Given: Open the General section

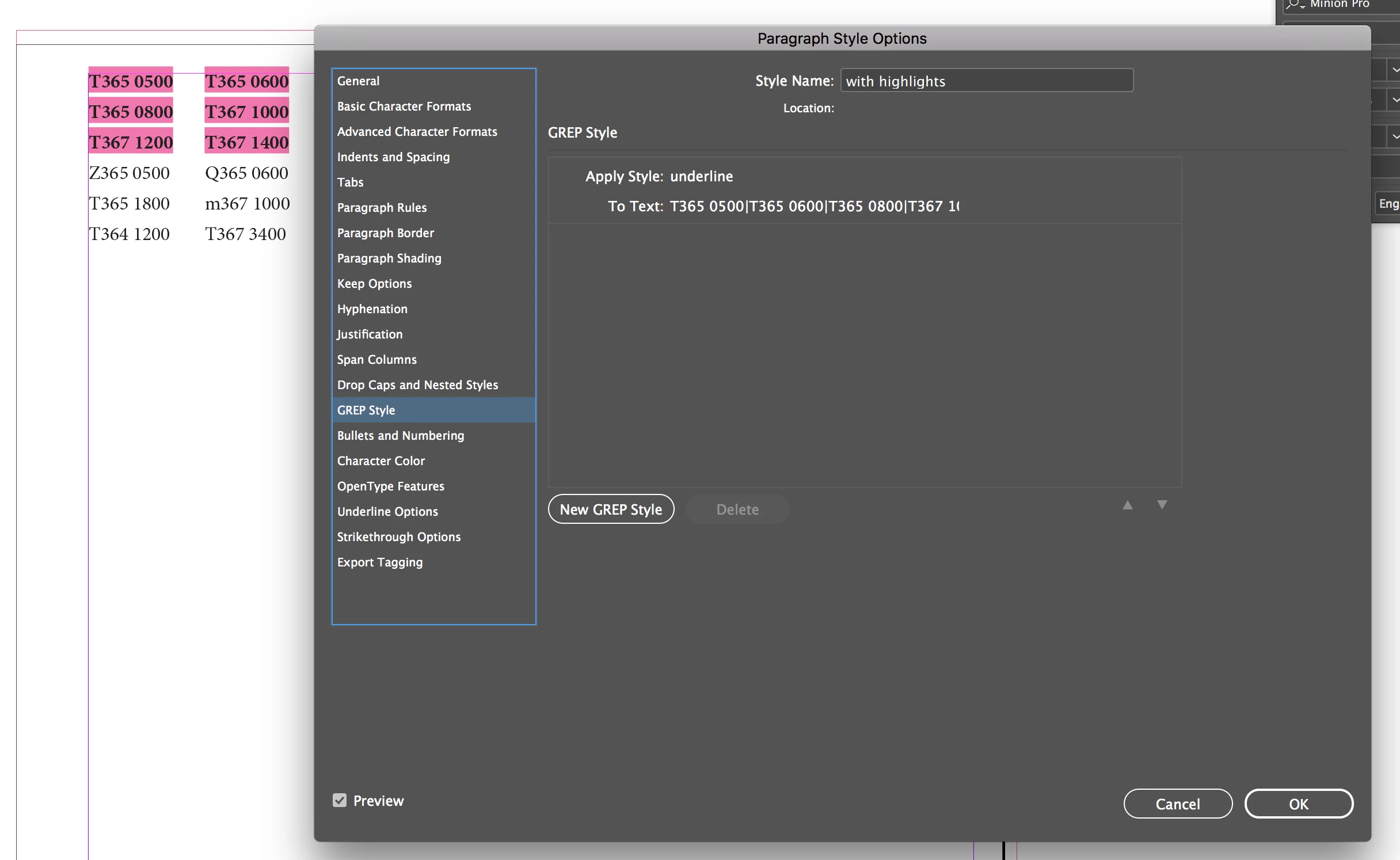Looking at the screenshot, I should point(358,81).
